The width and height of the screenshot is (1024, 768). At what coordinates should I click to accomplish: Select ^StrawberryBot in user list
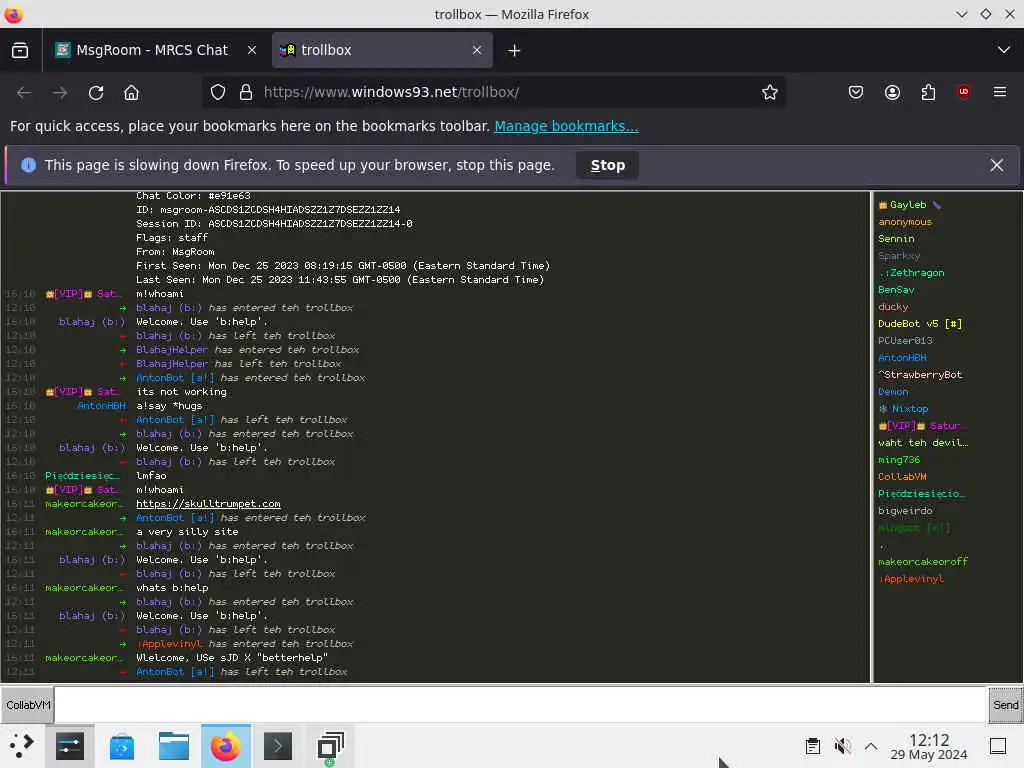pyautogui.click(x=920, y=375)
